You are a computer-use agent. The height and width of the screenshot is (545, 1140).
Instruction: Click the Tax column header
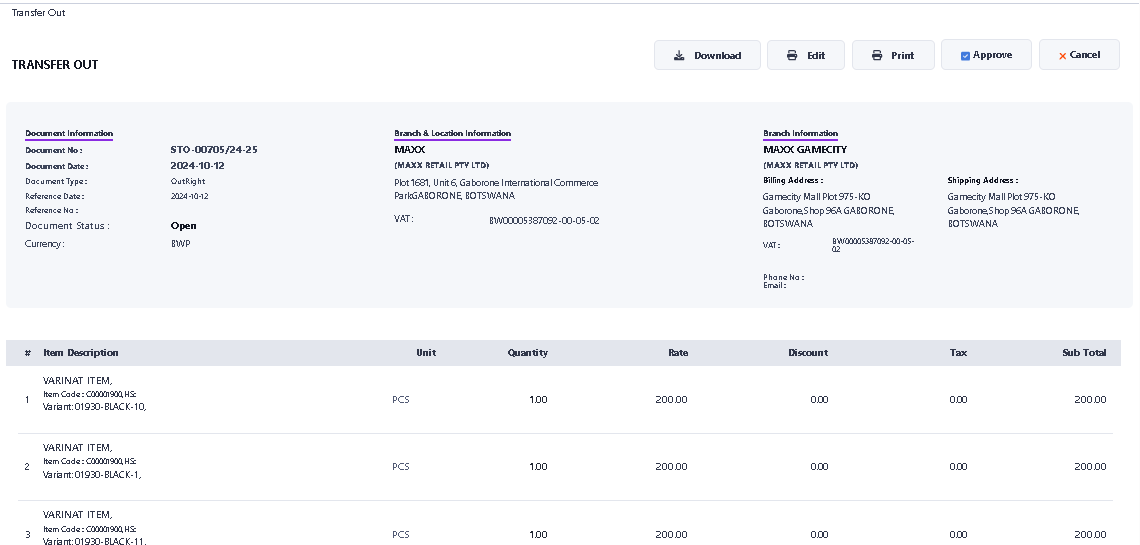[958, 353]
